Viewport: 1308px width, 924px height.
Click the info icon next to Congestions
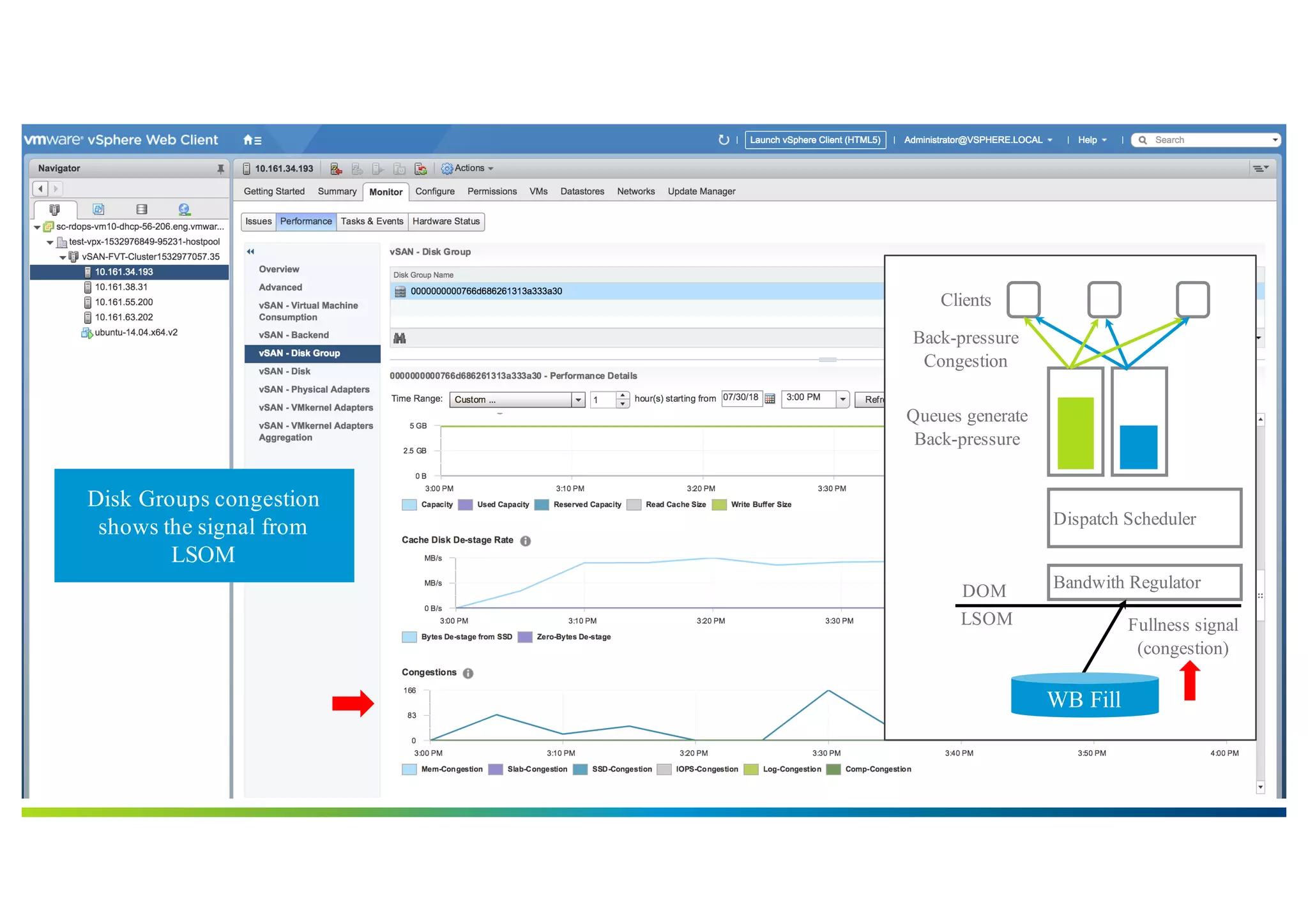click(468, 673)
